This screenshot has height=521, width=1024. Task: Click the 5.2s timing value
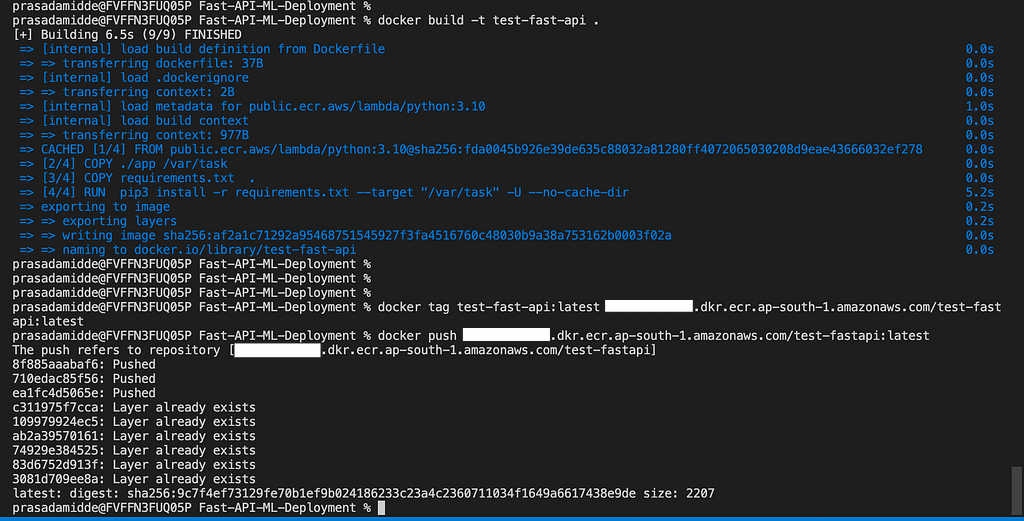[x=980, y=193]
